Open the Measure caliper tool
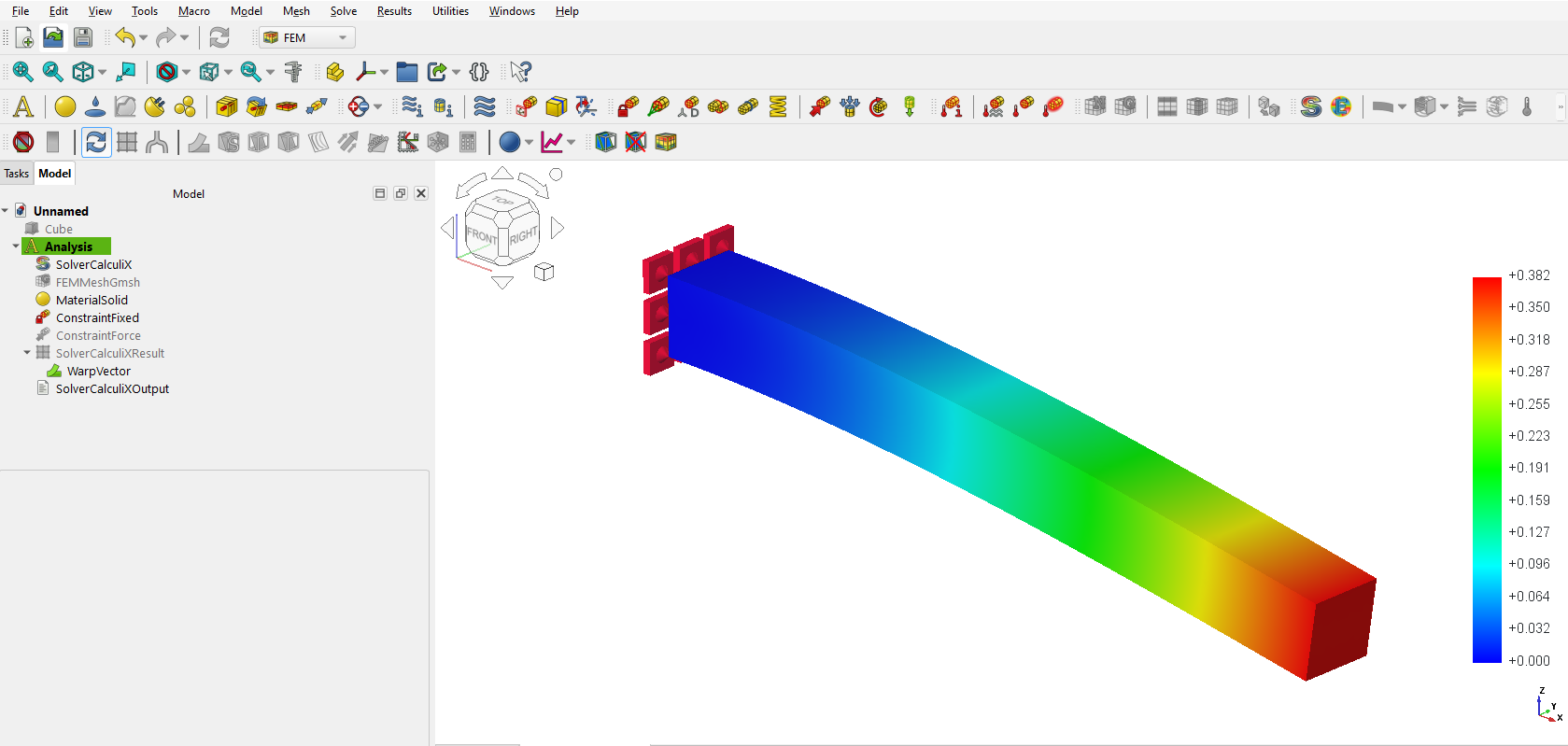Image resolution: width=1568 pixels, height=746 pixels. [x=293, y=72]
